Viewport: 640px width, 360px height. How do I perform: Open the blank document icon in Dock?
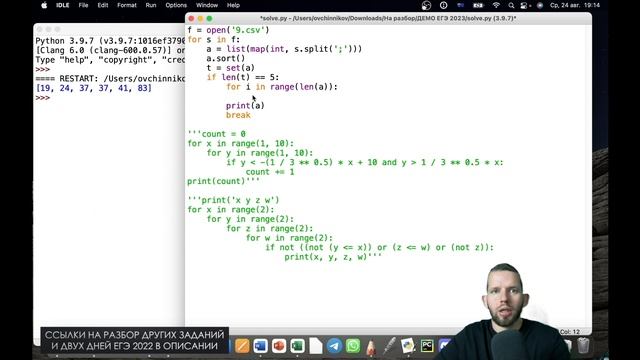tap(316, 346)
